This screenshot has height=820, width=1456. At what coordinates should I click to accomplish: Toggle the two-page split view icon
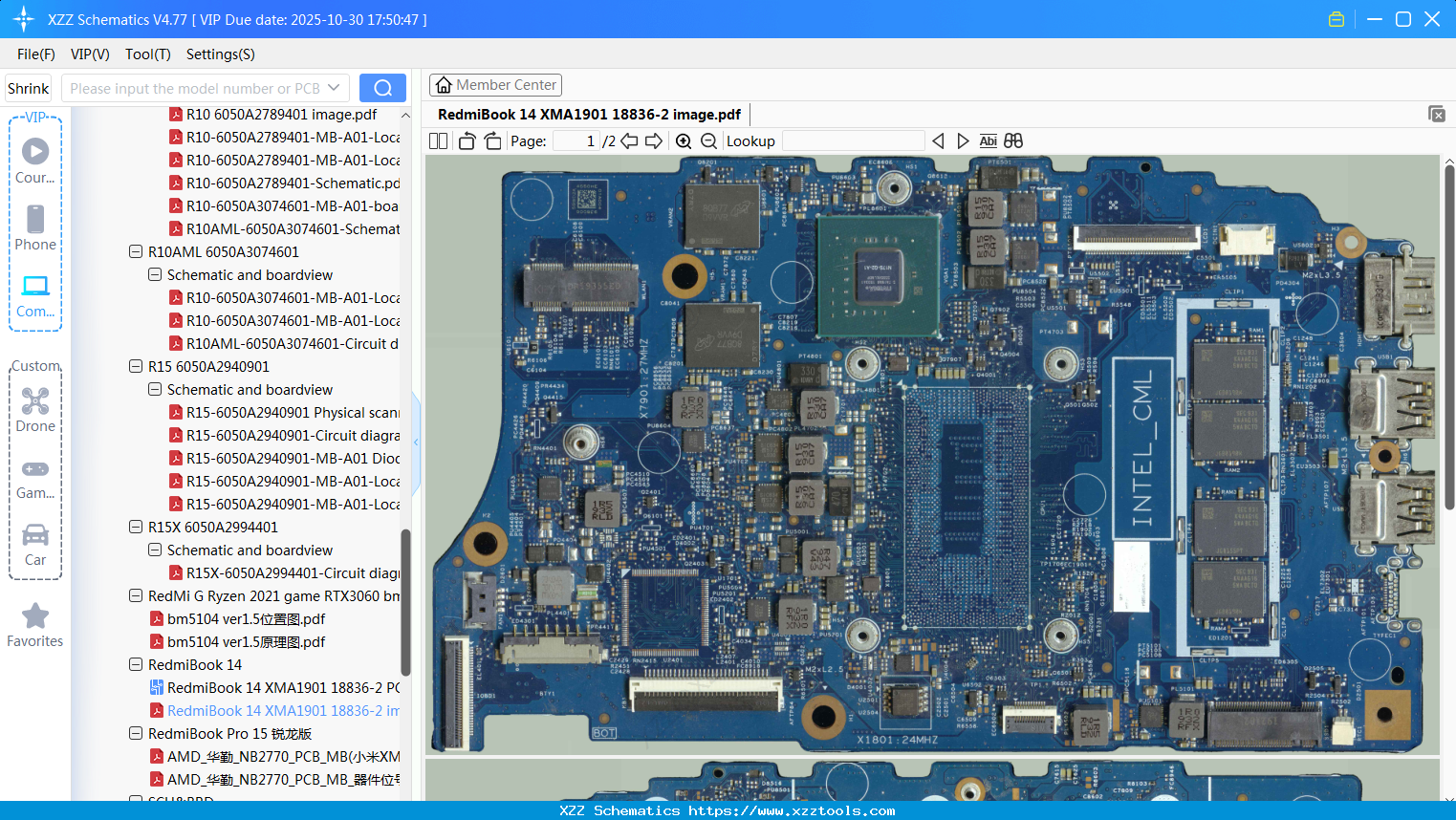pos(439,141)
